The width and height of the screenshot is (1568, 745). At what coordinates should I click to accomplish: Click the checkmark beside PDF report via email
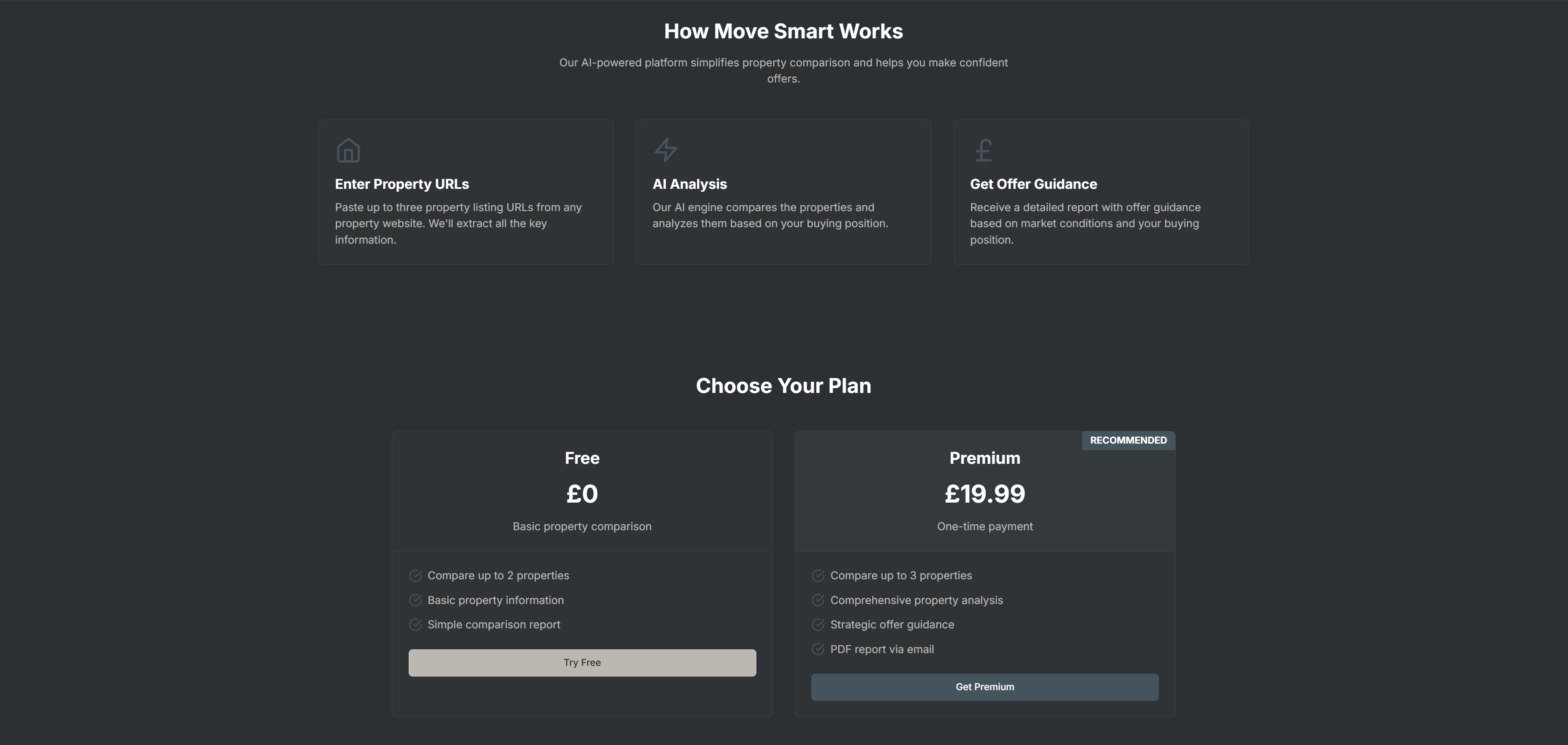click(x=817, y=649)
